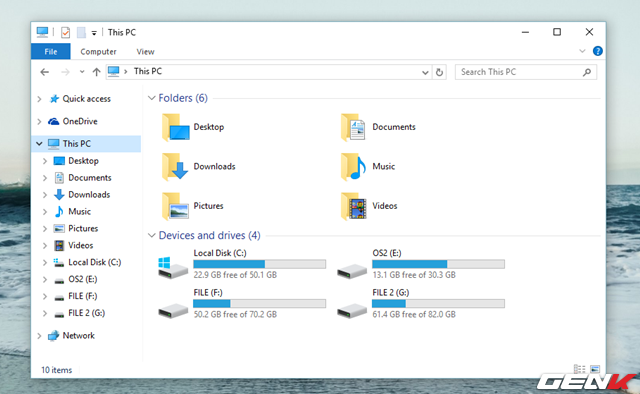This screenshot has height=394, width=640.
Task: Click the Search This PC field
Action: point(526,72)
